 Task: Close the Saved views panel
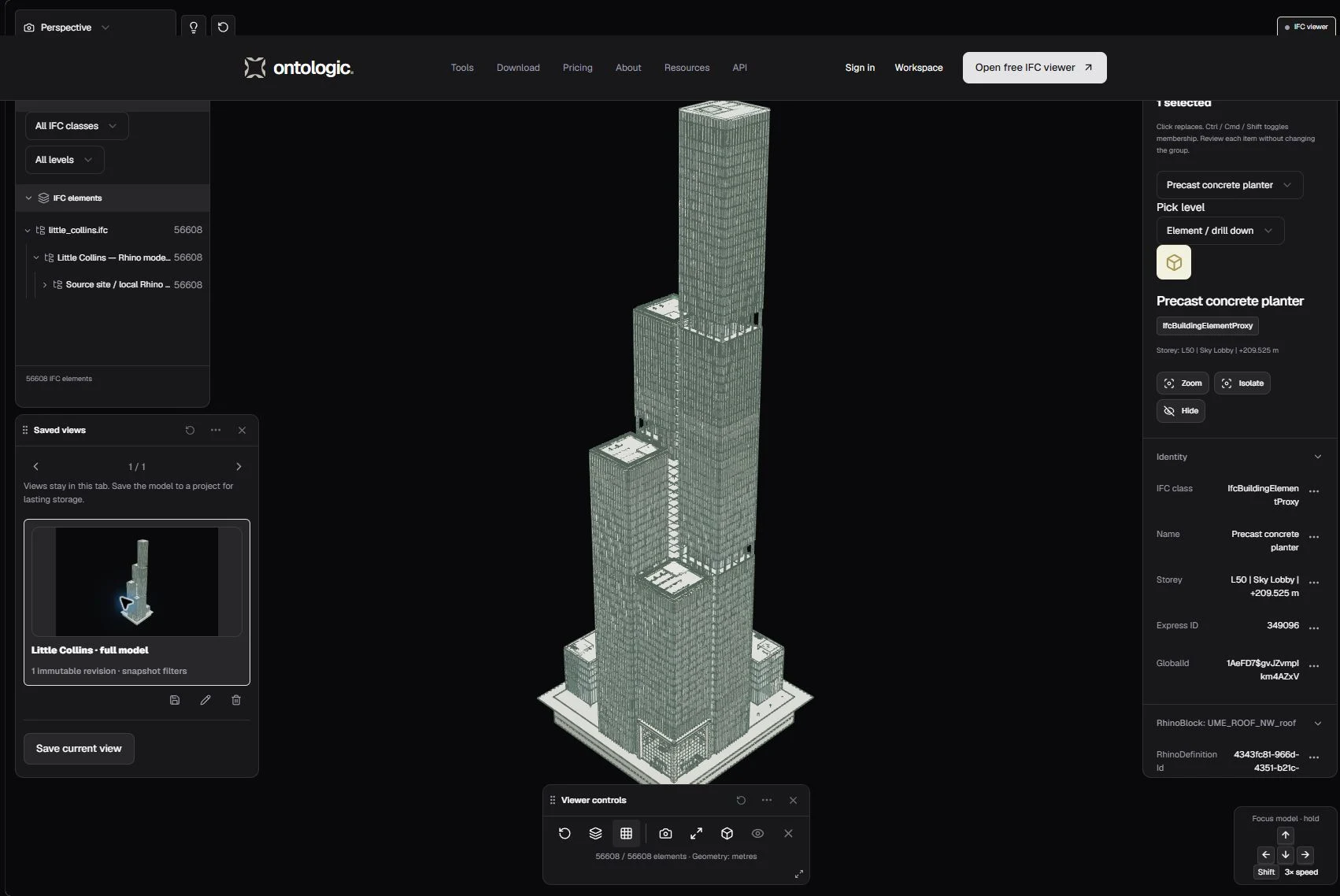coord(242,430)
